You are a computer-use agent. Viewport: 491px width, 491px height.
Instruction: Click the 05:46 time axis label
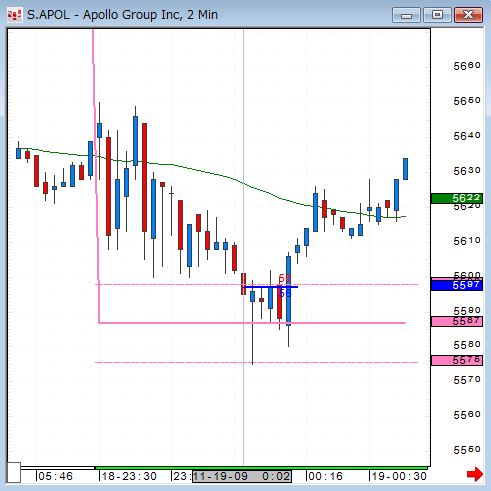click(55, 476)
